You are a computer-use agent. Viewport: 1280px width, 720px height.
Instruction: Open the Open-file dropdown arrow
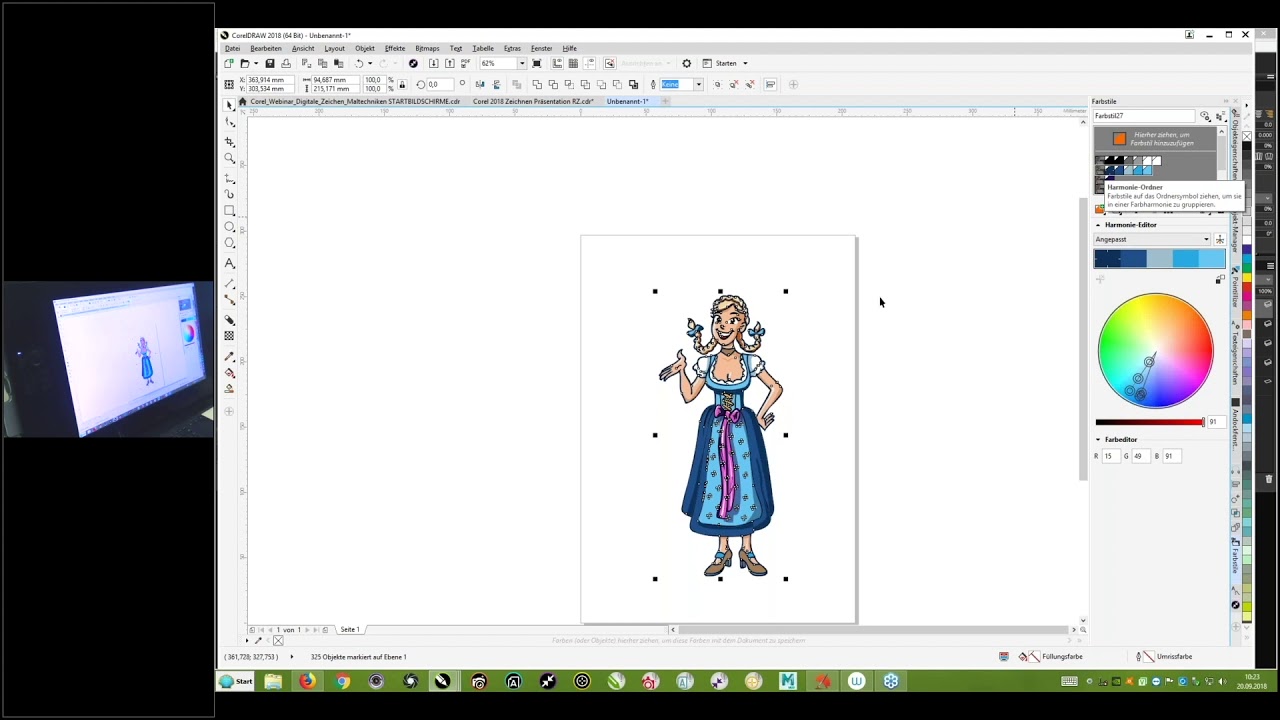point(256,63)
